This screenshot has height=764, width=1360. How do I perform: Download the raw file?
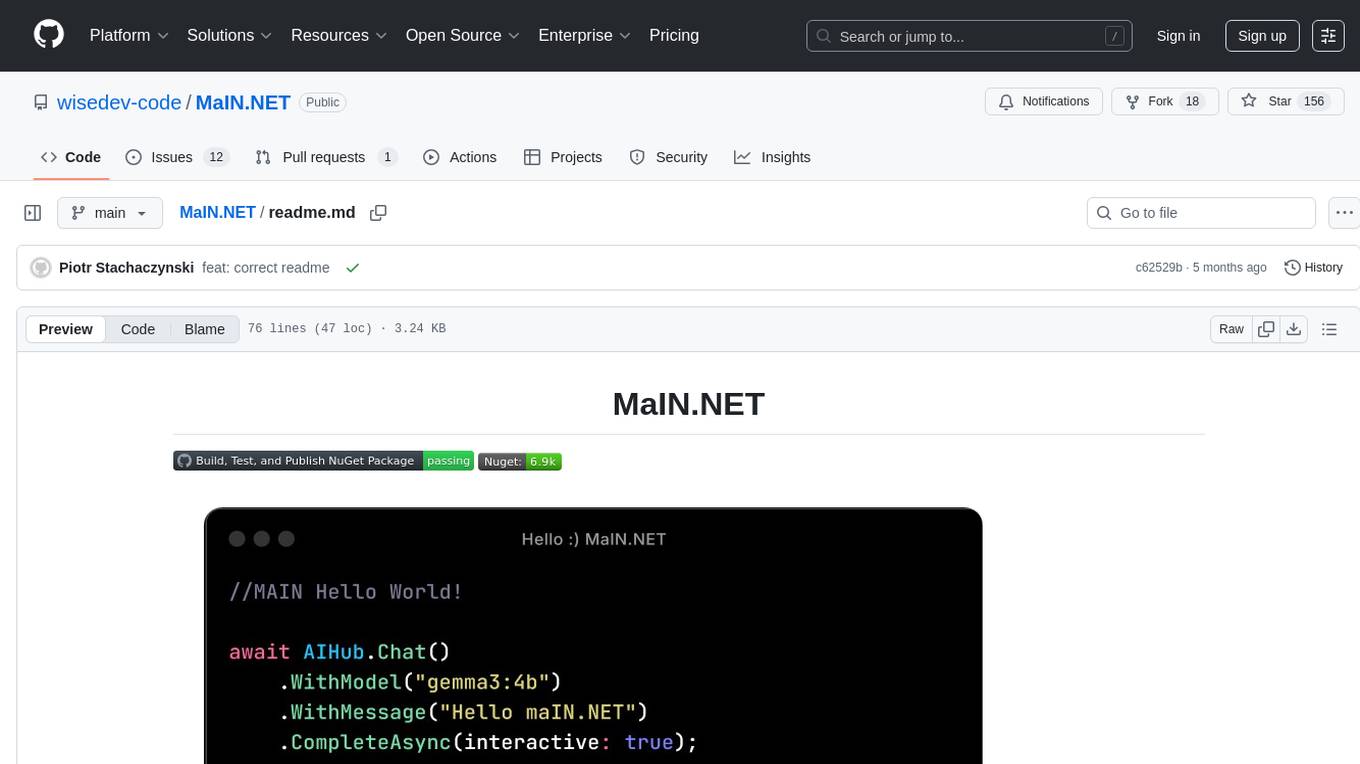(x=1294, y=329)
